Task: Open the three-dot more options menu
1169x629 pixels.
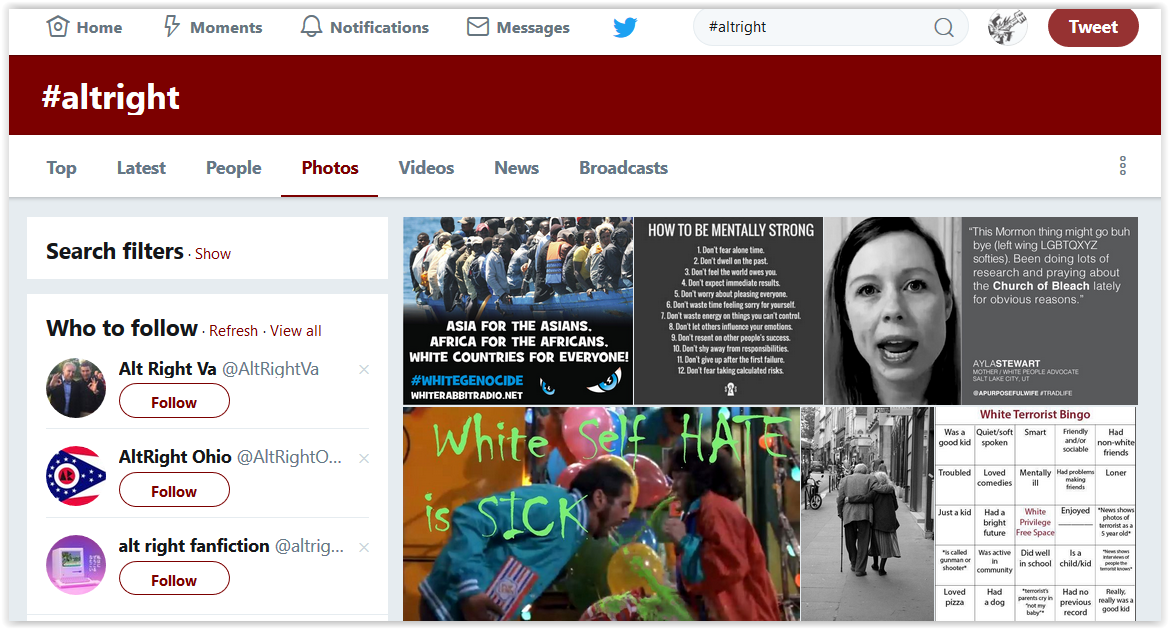Action: point(1122,165)
